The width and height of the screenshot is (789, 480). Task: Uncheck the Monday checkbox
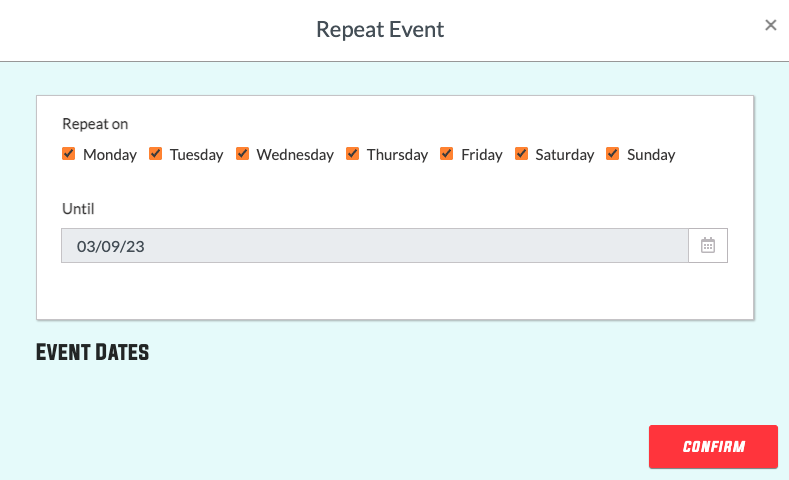[69, 154]
